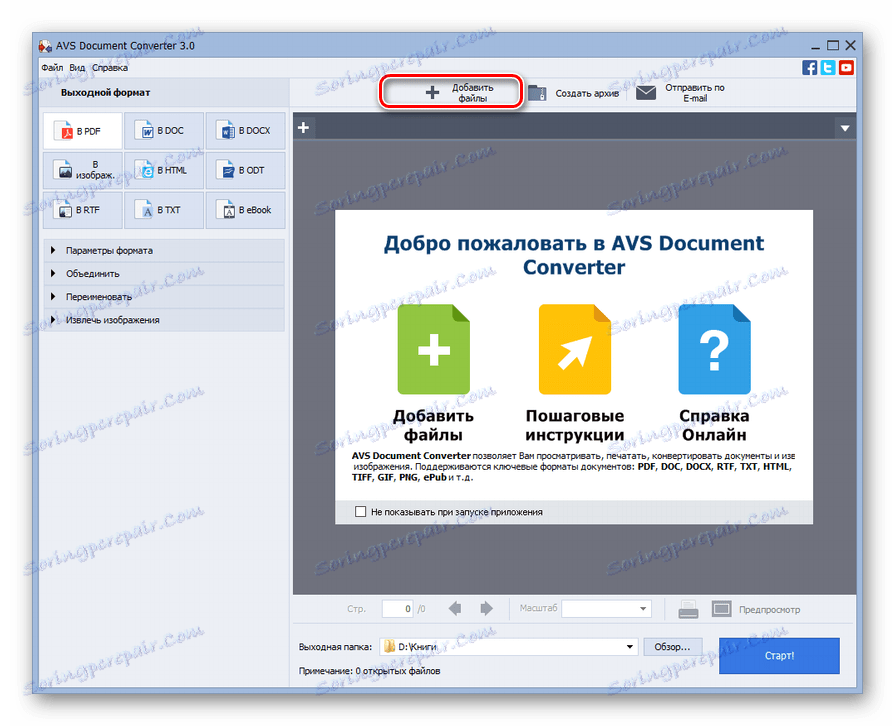Choose the To HTML output format
895x726 pixels.
click(x=164, y=170)
